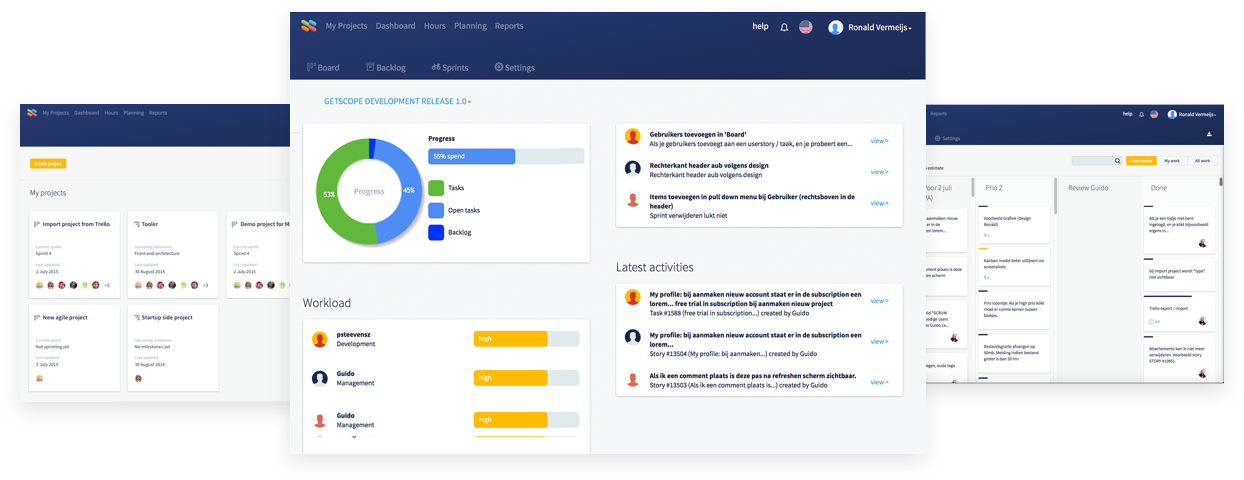The height and width of the screenshot is (480, 1244).
Task: Click avatar next to 'Gebruikers toevoegen in Board'
Action: pyautogui.click(x=632, y=136)
